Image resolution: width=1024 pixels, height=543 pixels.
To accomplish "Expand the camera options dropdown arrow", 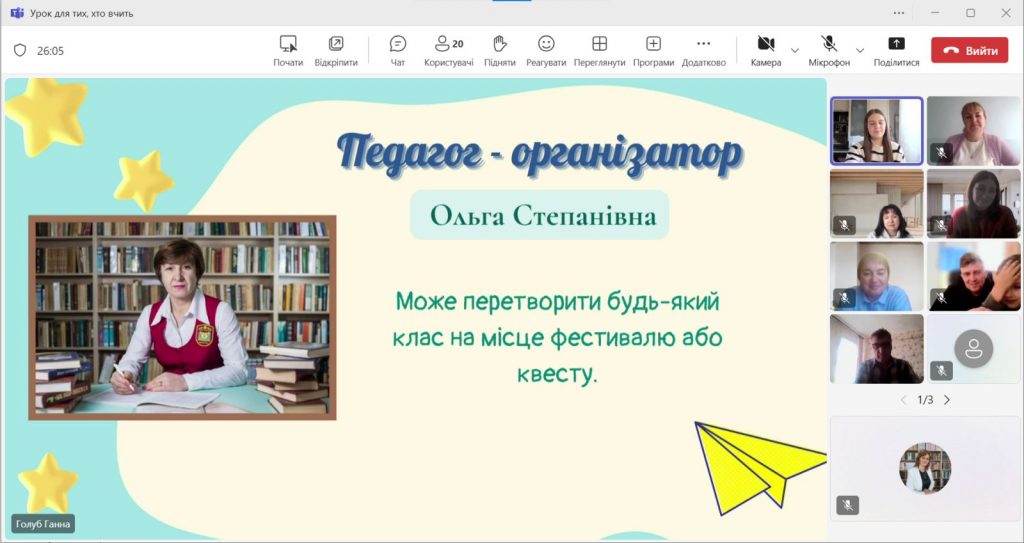I will point(795,50).
